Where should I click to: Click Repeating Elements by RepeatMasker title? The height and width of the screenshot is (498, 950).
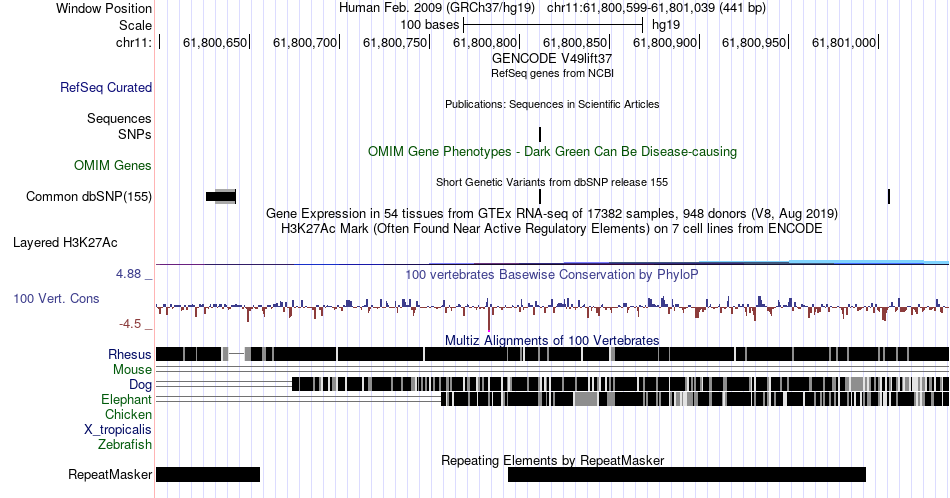(x=552, y=460)
